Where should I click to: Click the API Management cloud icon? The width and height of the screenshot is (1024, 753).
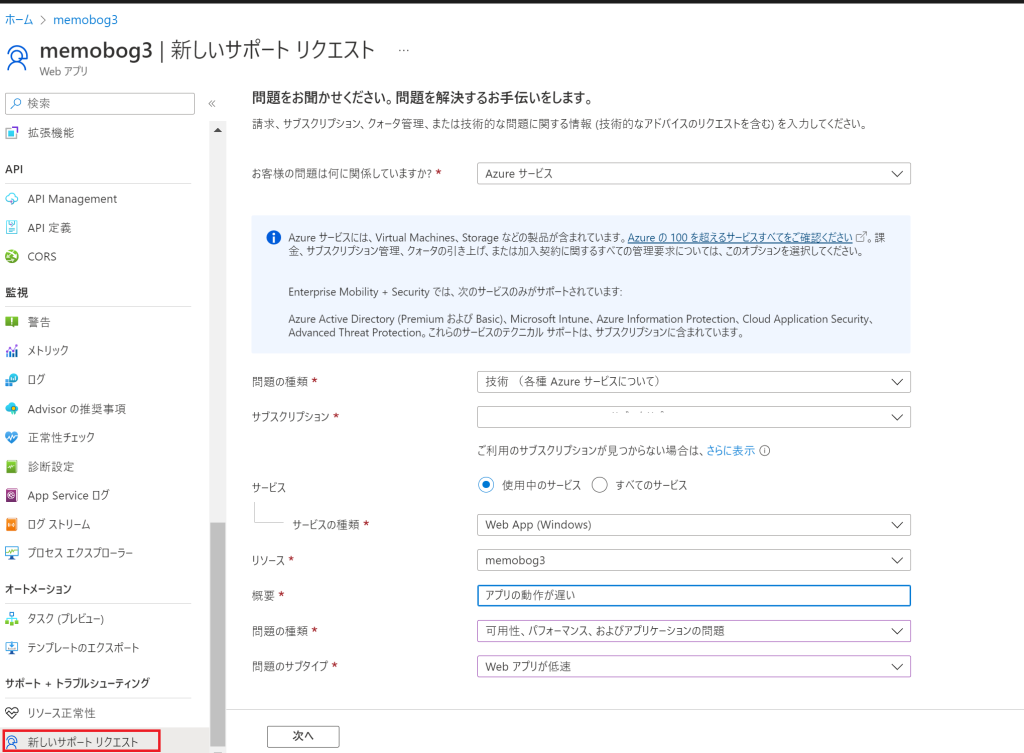[12, 199]
